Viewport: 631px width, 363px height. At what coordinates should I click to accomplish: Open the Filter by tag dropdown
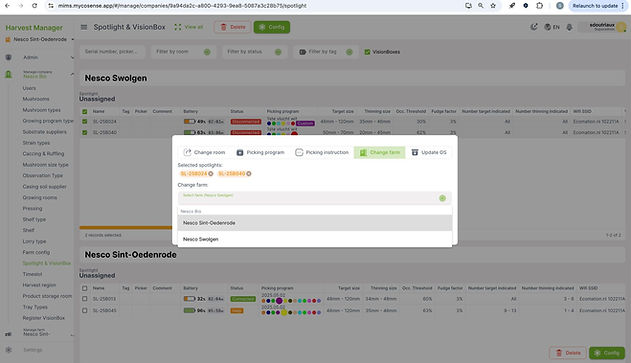pyautogui.click(x=326, y=52)
